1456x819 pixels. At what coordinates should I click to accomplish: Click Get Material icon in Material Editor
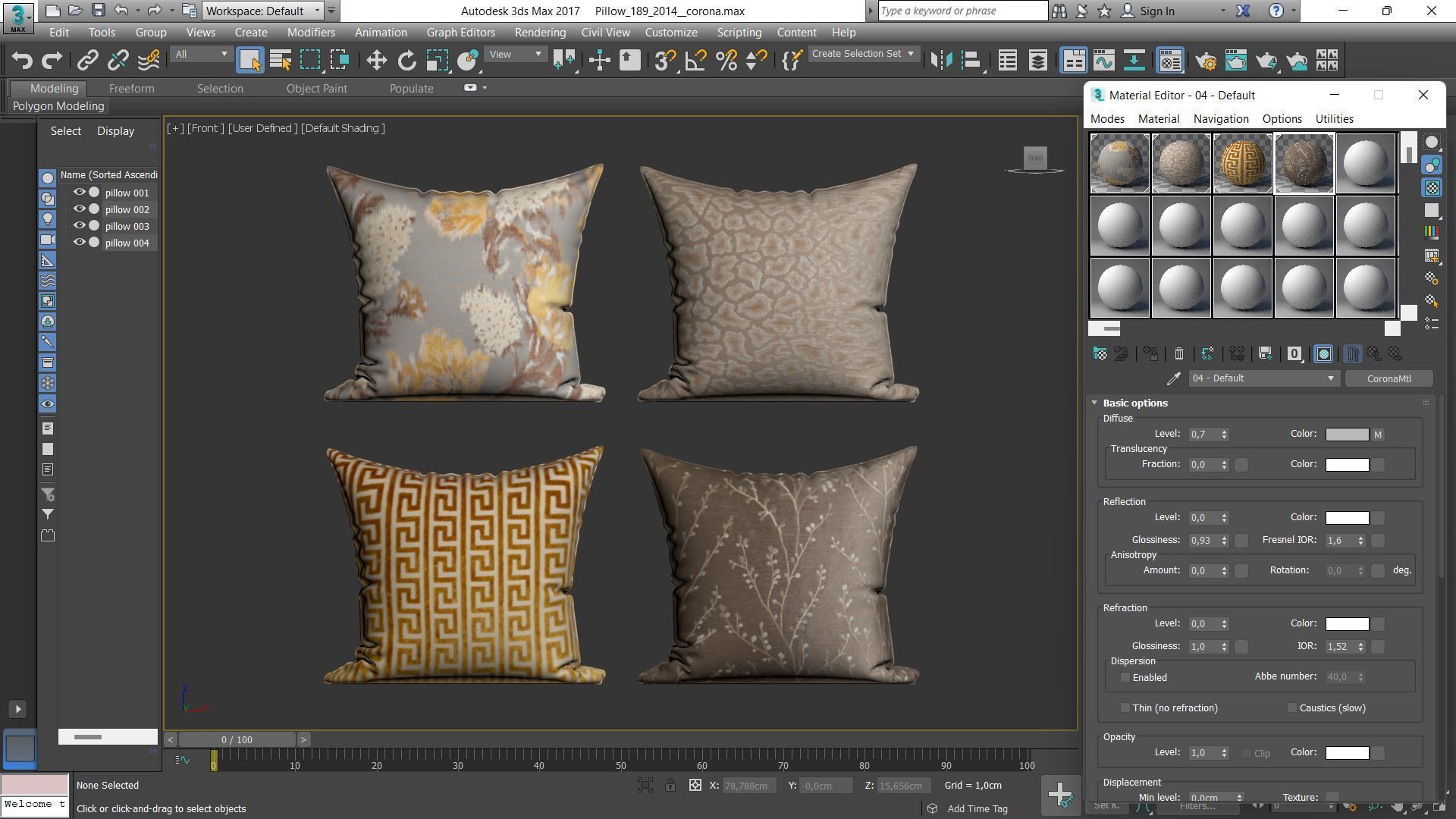click(1100, 354)
